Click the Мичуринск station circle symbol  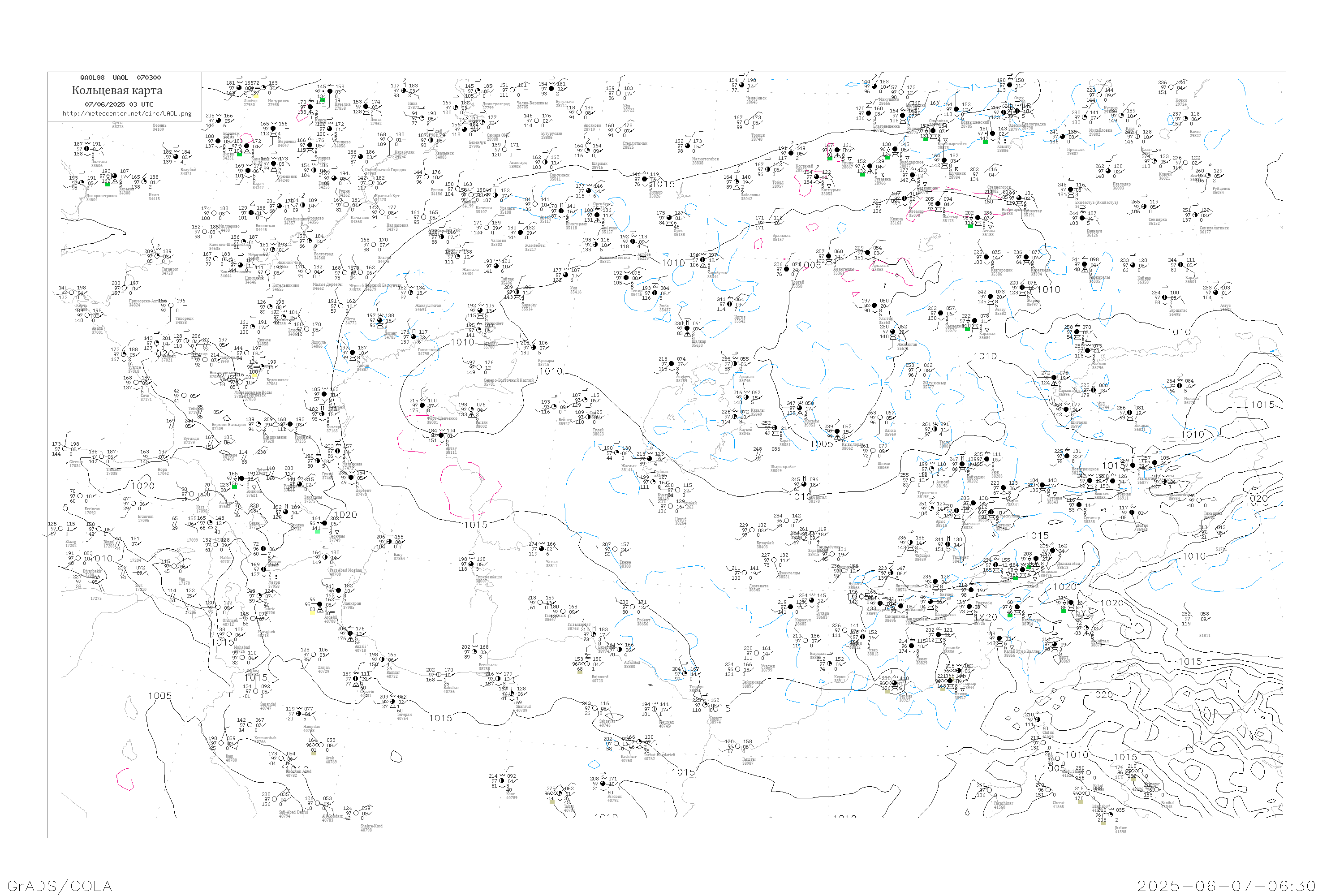coord(263,88)
